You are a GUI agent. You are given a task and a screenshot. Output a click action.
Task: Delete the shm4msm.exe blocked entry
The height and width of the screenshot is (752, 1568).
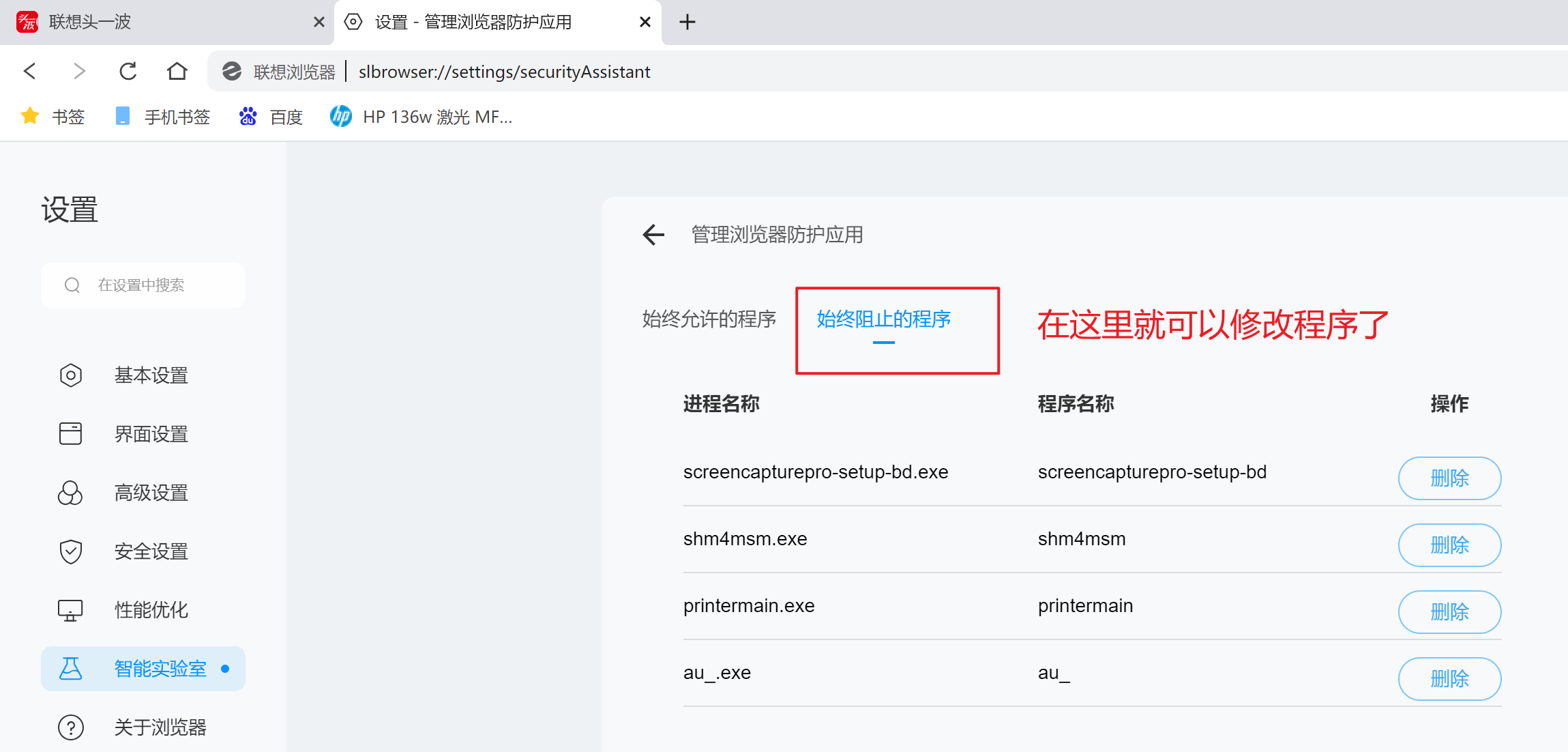pyautogui.click(x=1449, y=545)
